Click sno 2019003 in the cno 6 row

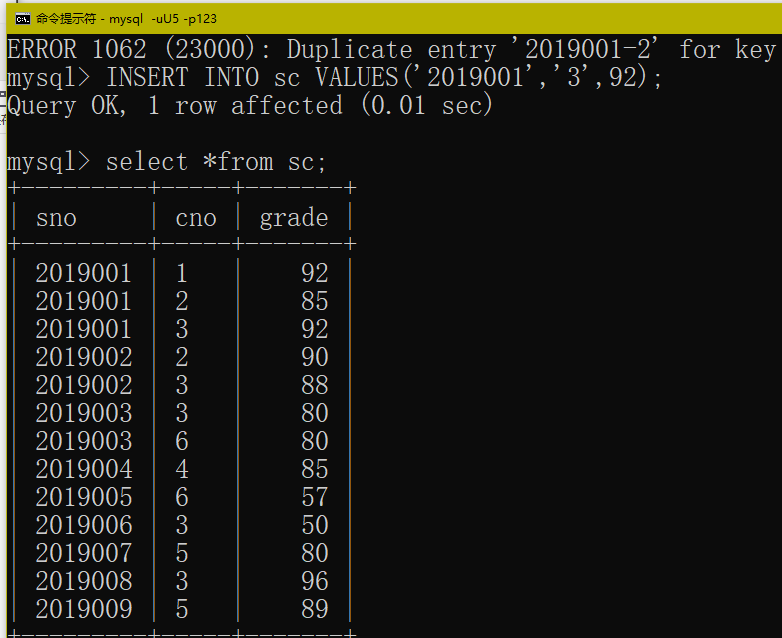pos(83,441)
